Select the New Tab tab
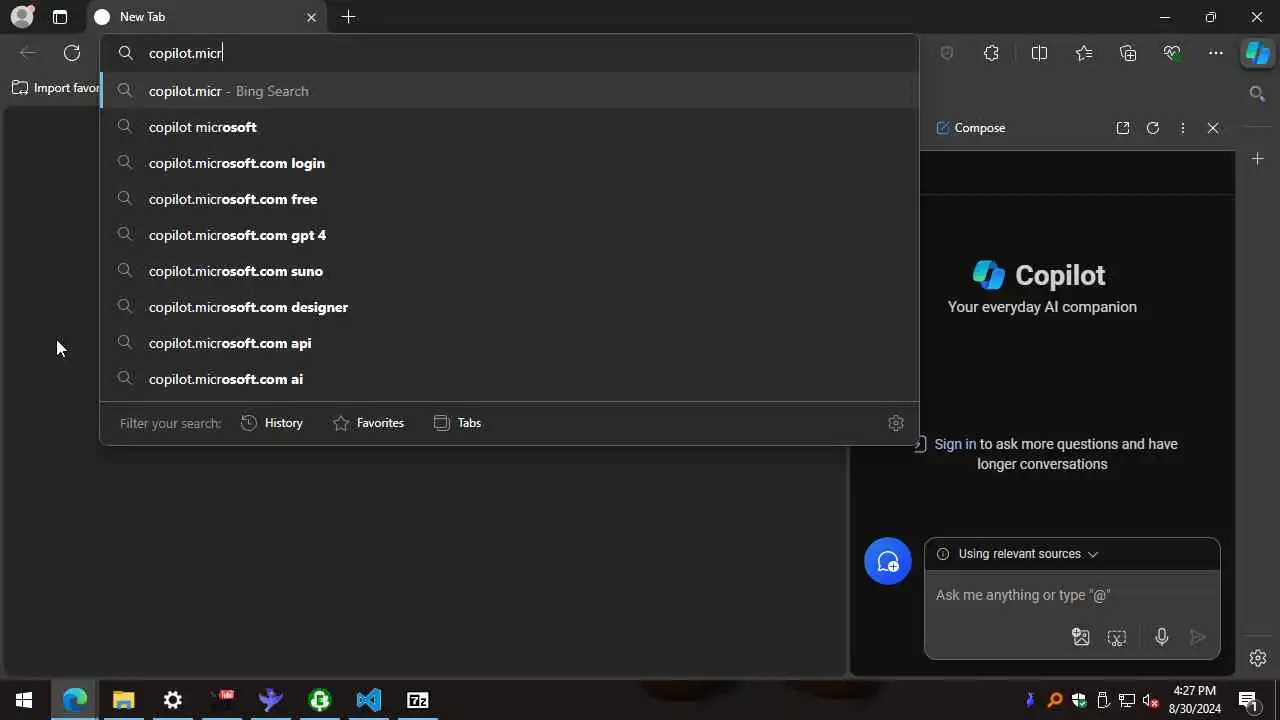Viewport: 1280px width, 720px height. coord(207,17)
